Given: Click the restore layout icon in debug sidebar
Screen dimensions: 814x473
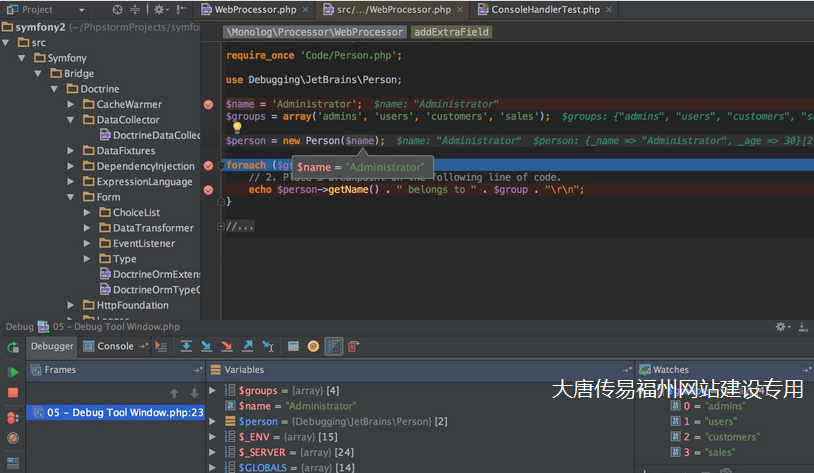Looking at the screenshot, I should tap(13, 462).
